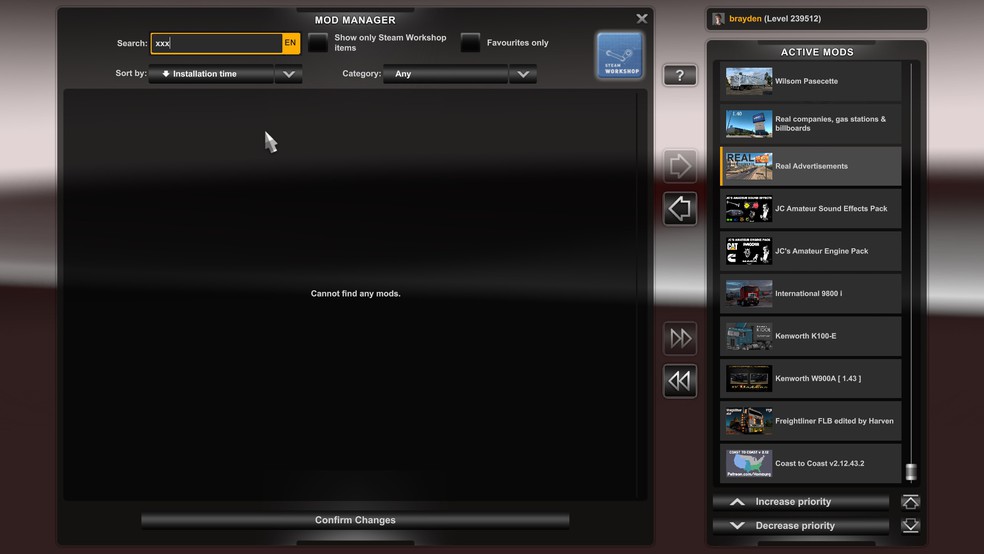Activate mod with single right arrow

680,166
